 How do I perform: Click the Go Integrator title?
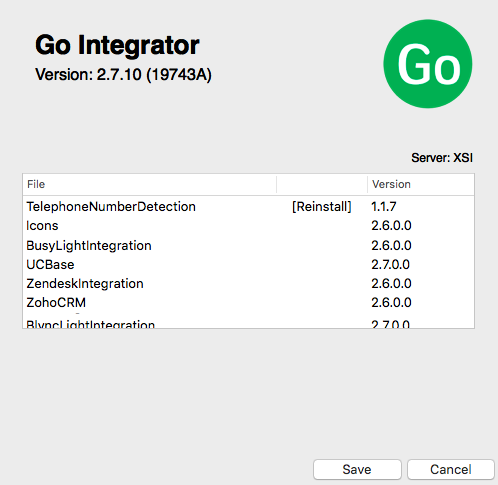[117, 45]
